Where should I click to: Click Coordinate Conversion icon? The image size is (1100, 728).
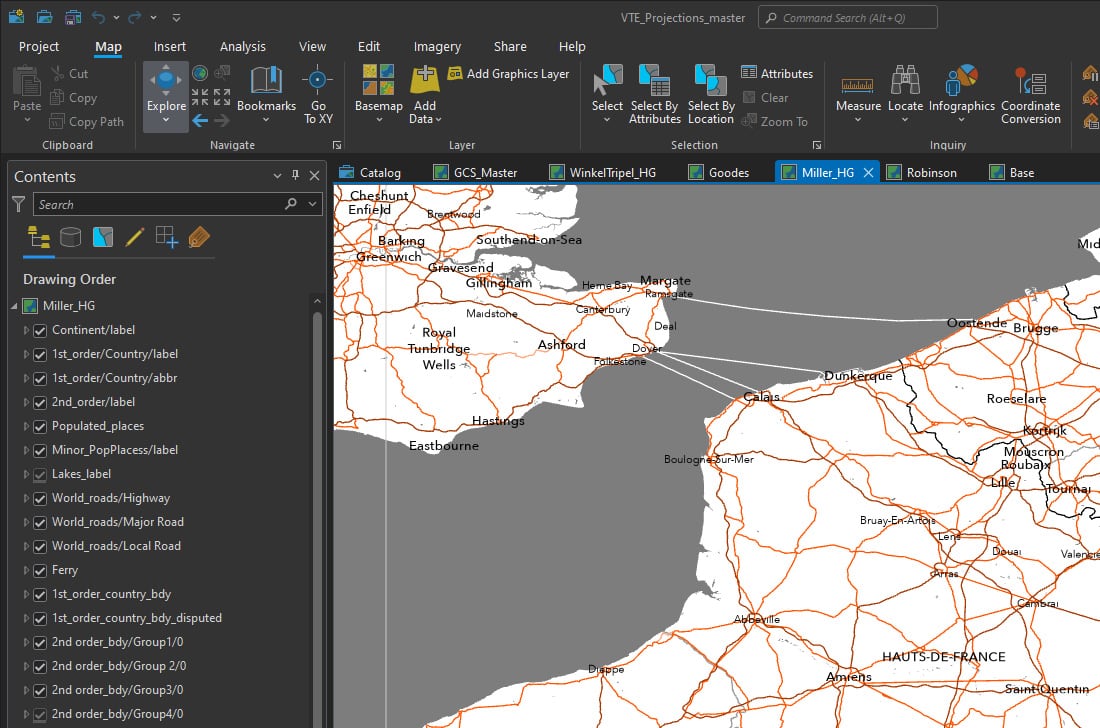pyautogui.click(x=1030, y=82)
